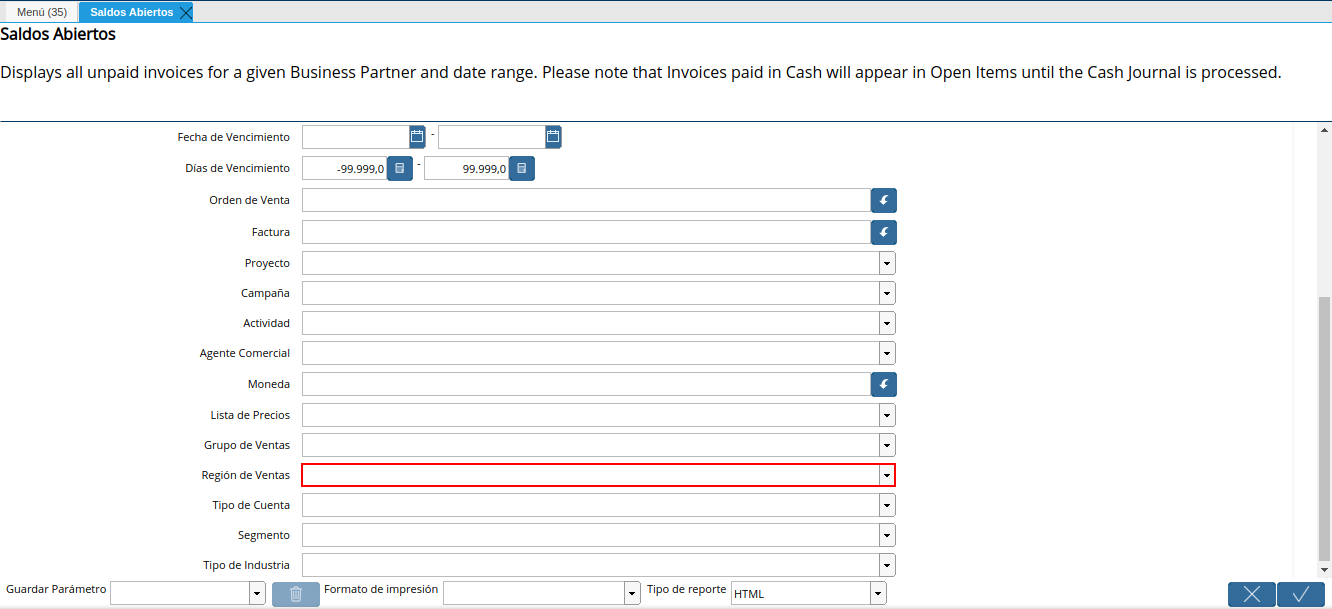The width and height of the screenshot is (1332, 609).
Task: Expand the Región de Ventas dropdown
Action: tap(887, 475)
